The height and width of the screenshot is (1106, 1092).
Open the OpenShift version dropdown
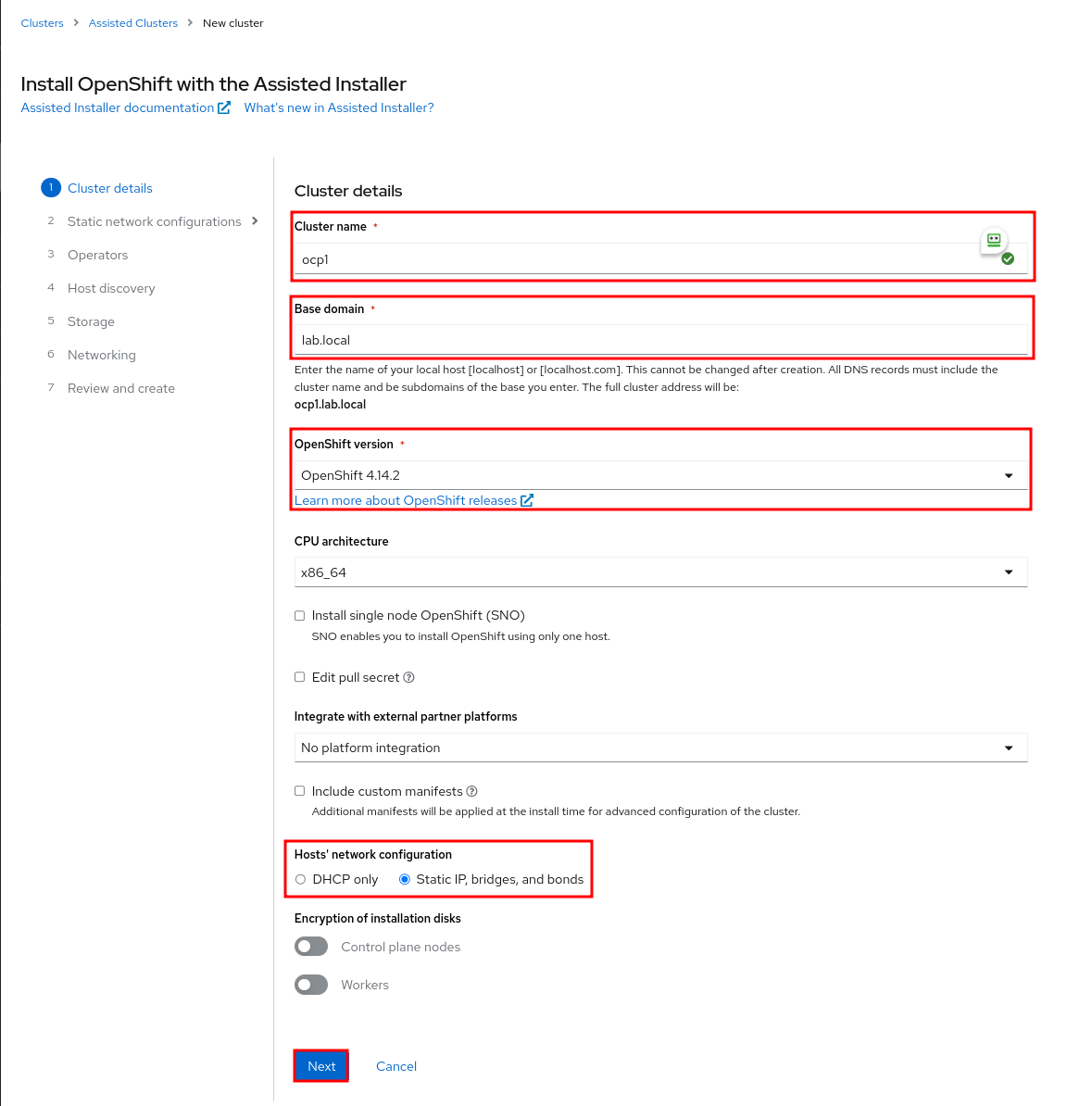click(661, 475)
